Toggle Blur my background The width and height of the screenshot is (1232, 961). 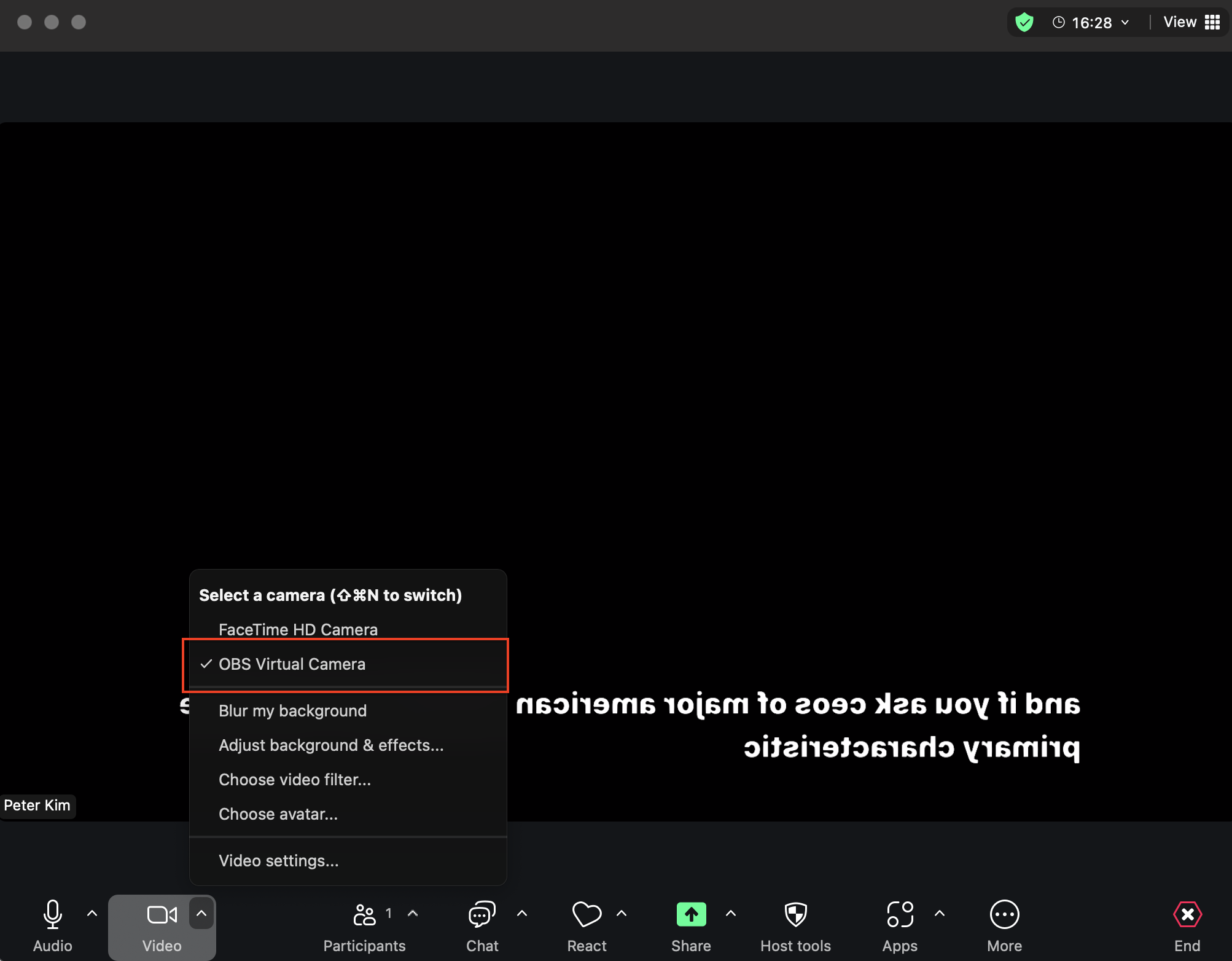(x=292, y=711)
